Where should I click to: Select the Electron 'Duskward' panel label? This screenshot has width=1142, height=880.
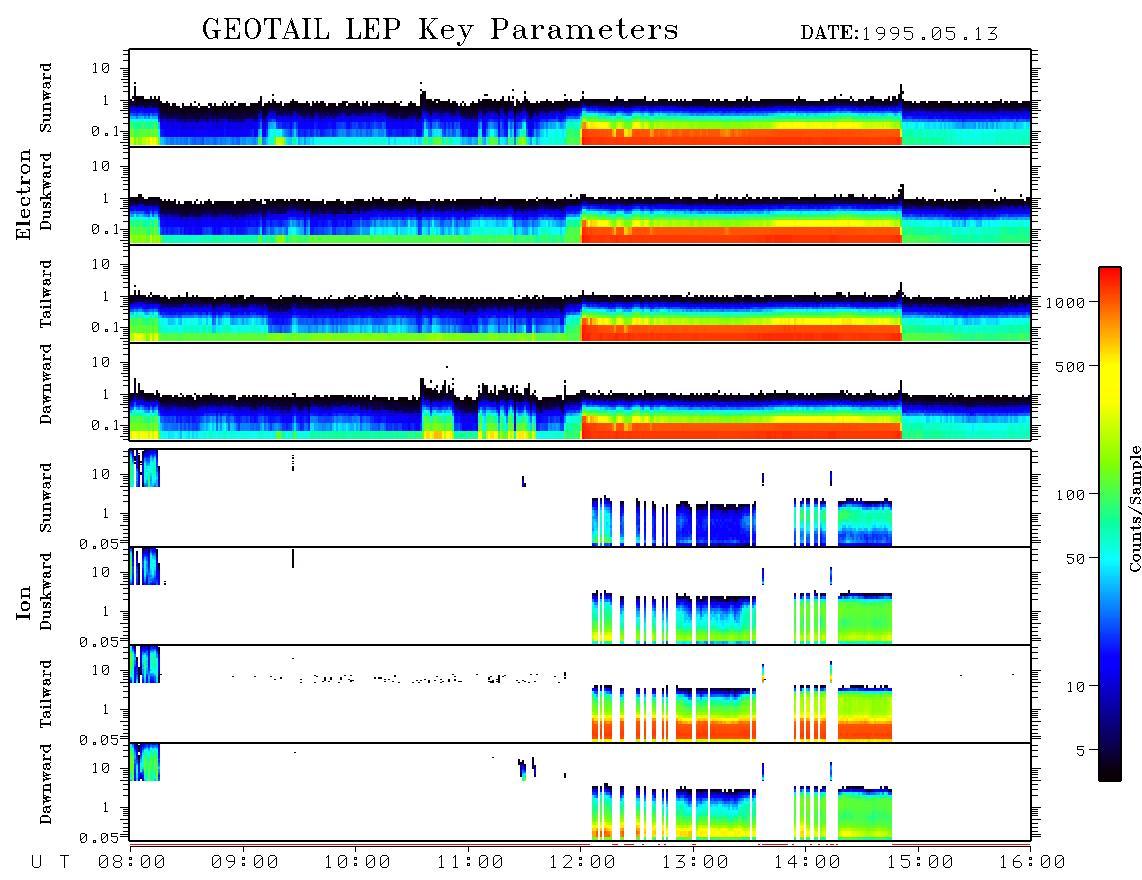(45, 191)
